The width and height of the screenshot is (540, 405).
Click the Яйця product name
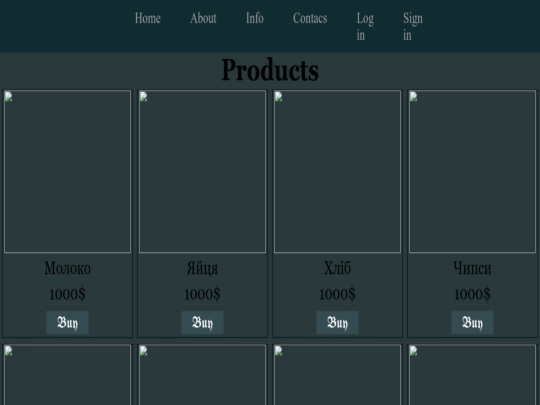click(x=202, y=268)
